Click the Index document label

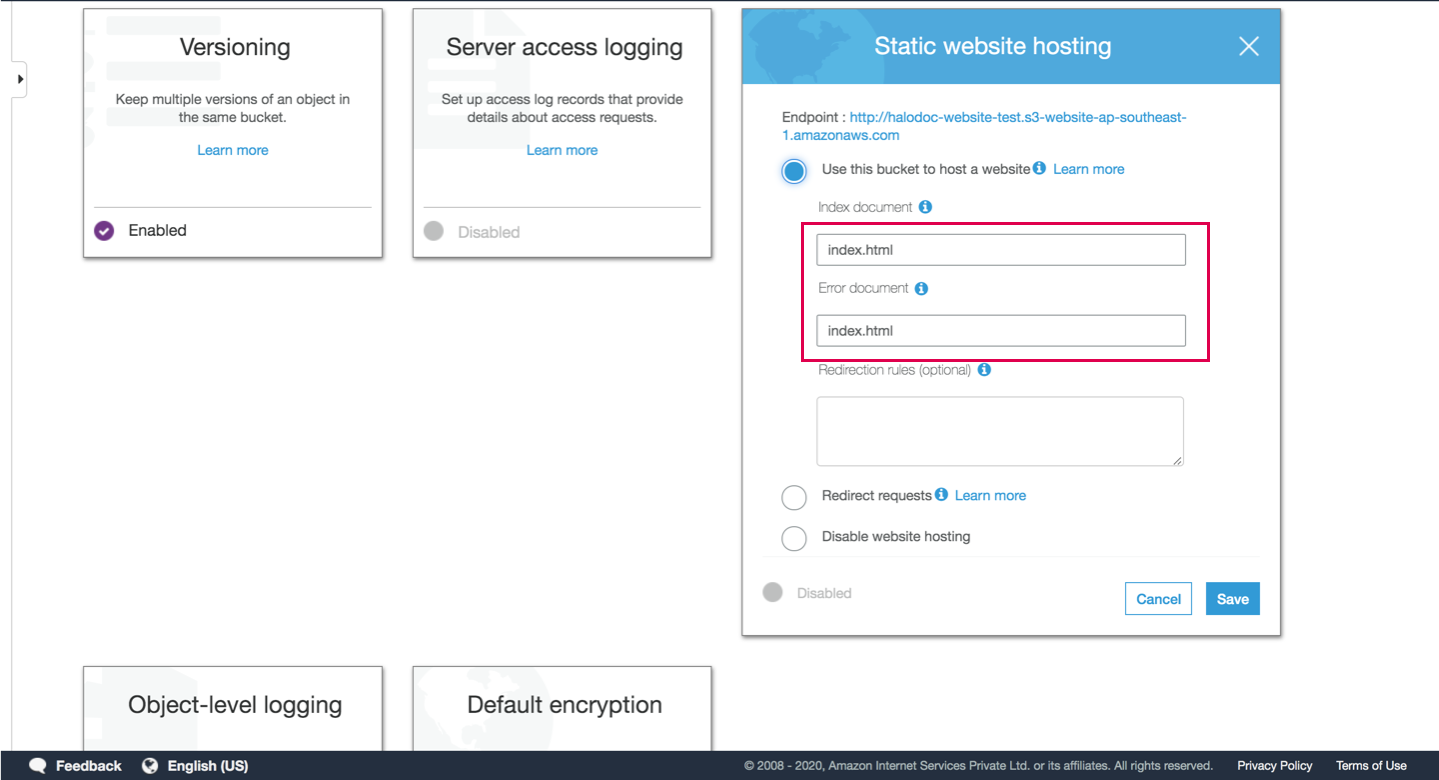(x=865, y=207)
